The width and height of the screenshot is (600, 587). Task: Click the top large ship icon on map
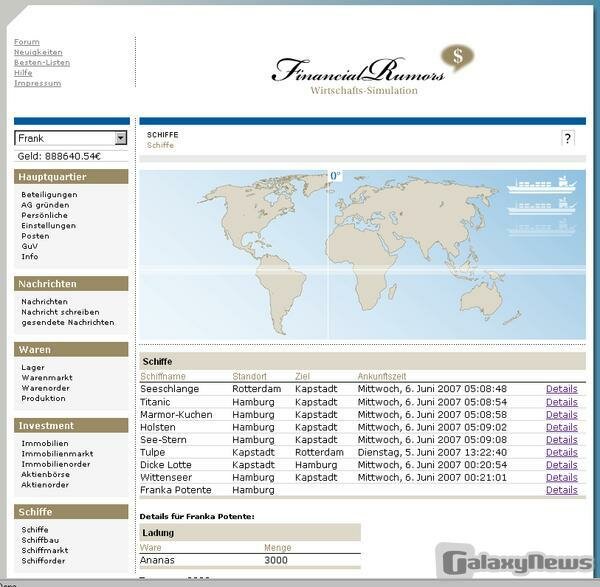(541, 186)
